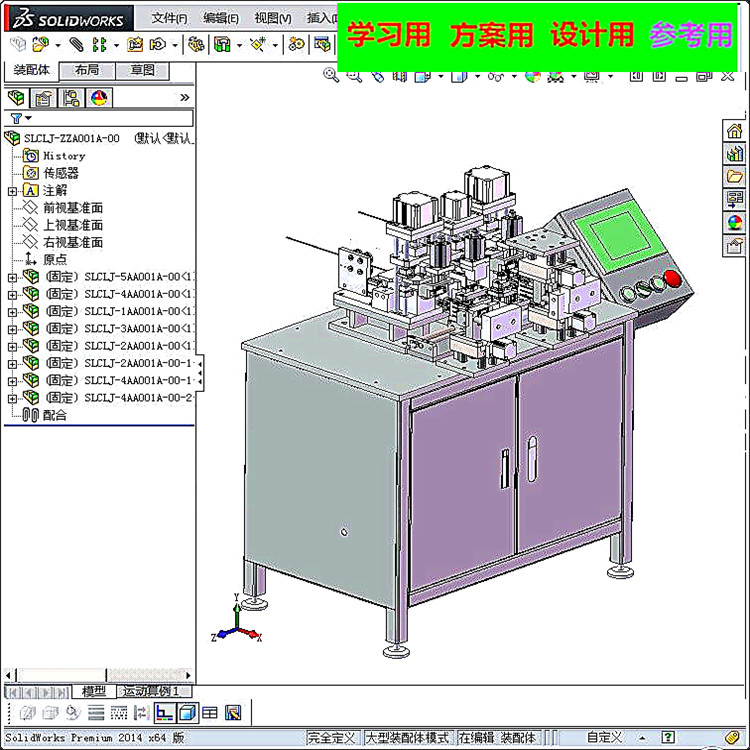Click the Bill of Materials icon
This screenshot has height=750, width=750.
click(x=322, y=44)
